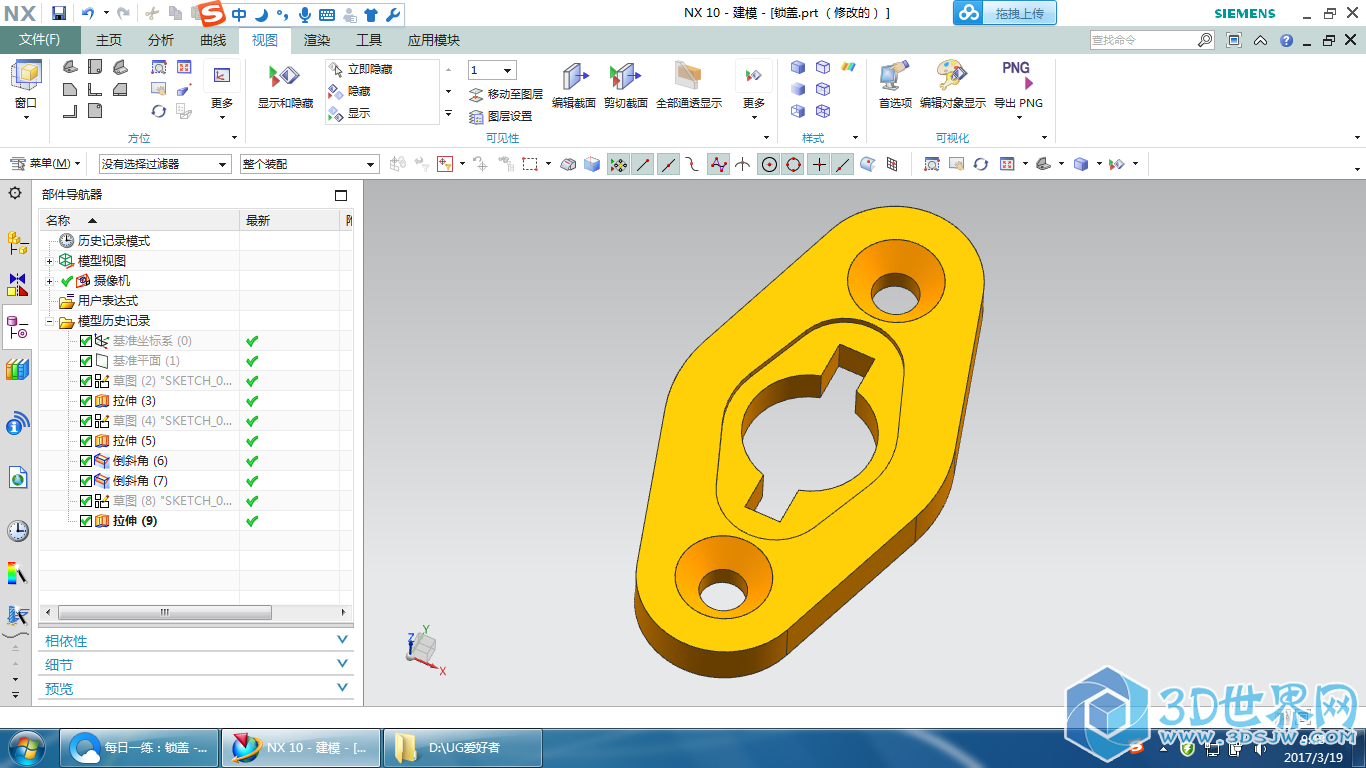
Task: Click 立即隐藏 (Immediate Hide)
Action: 360,69
